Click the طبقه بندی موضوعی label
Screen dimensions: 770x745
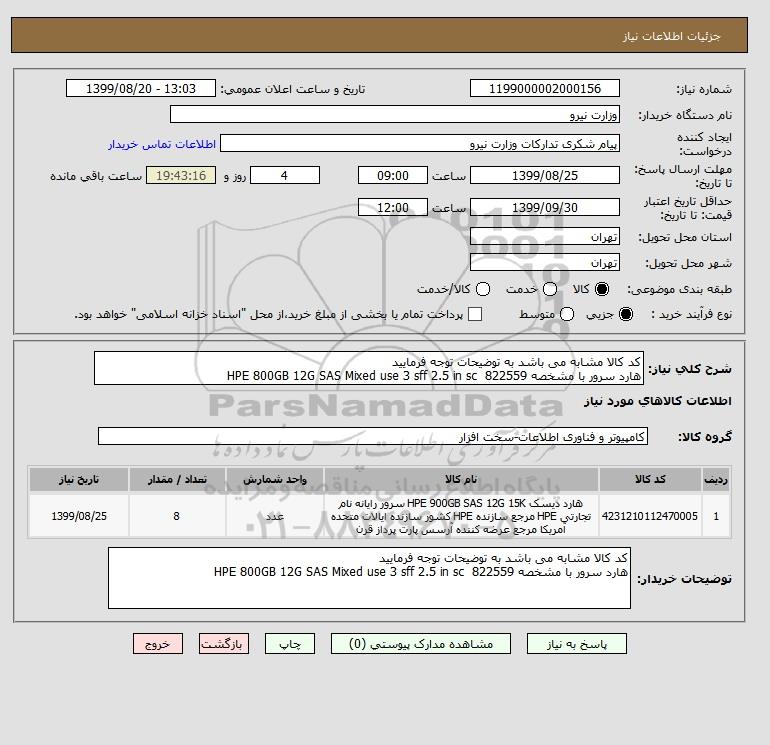tap(679, 289)
